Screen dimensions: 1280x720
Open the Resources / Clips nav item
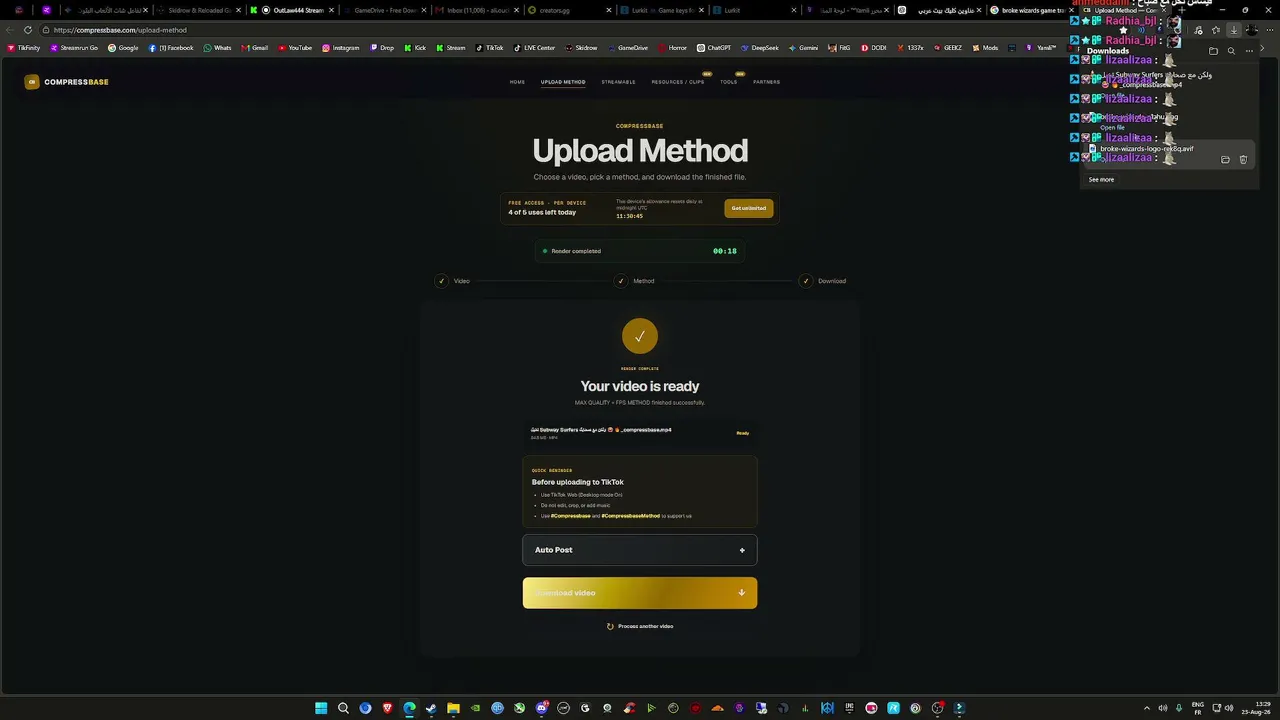(x=678, y=82)
